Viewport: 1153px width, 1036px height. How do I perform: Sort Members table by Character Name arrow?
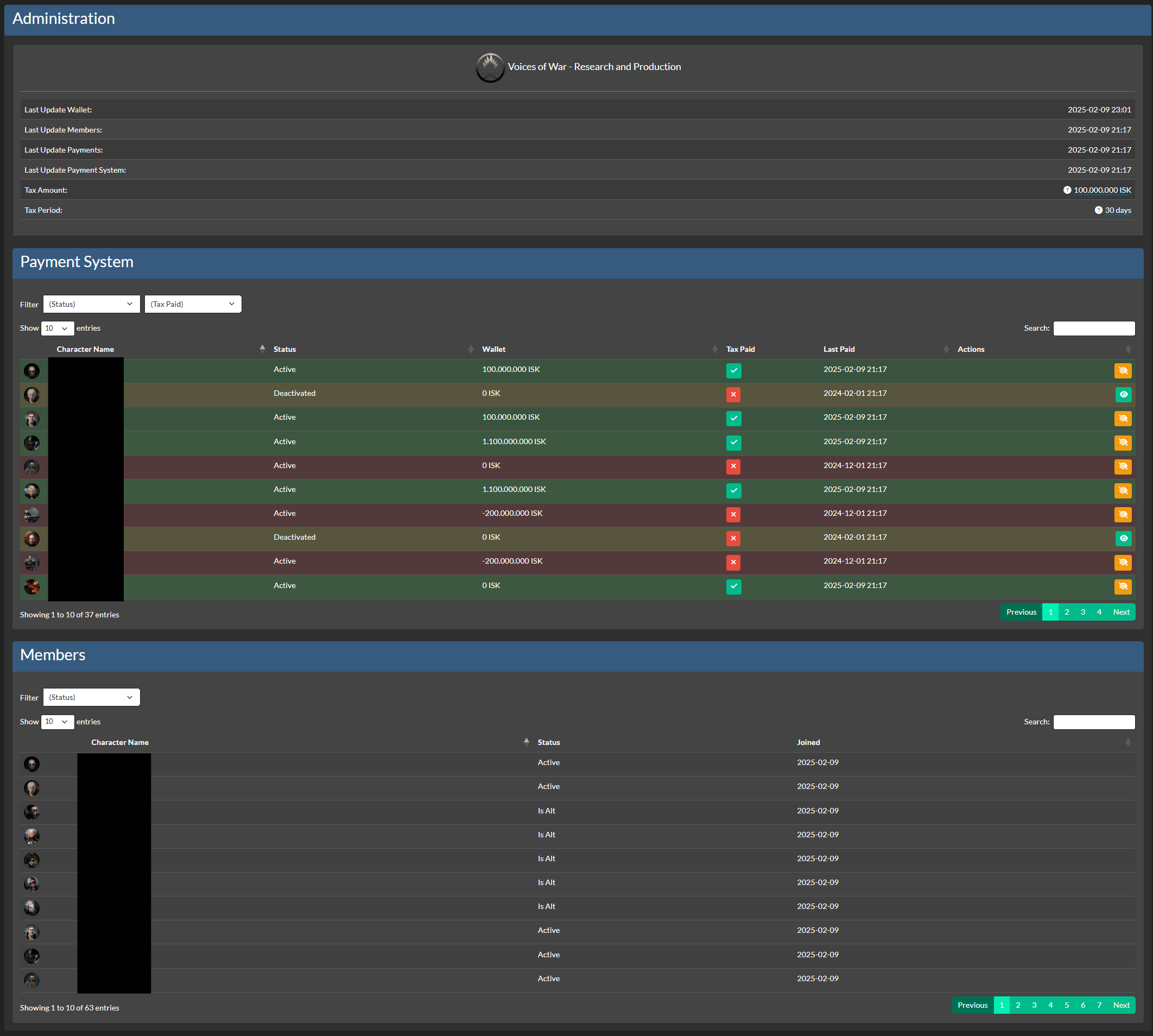526,742
